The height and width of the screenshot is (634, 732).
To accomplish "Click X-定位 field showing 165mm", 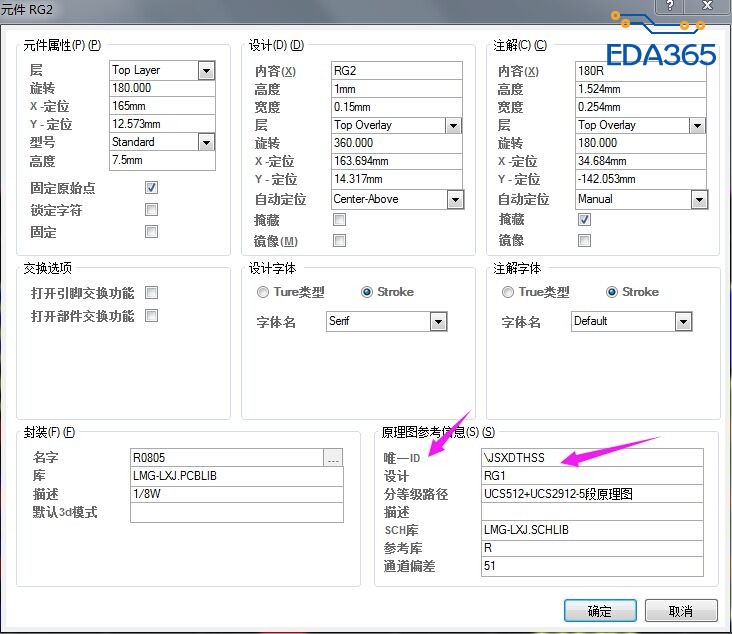I will [162, 106].
